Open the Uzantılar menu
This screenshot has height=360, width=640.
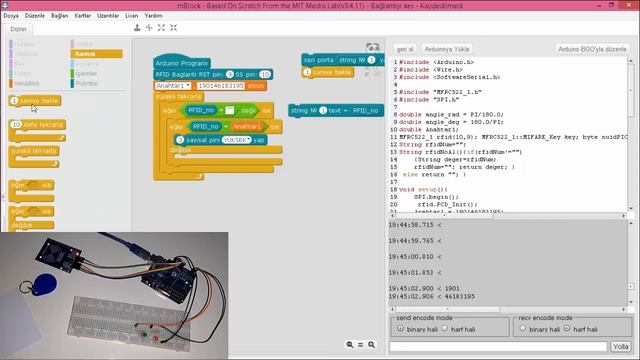point(108,16)
